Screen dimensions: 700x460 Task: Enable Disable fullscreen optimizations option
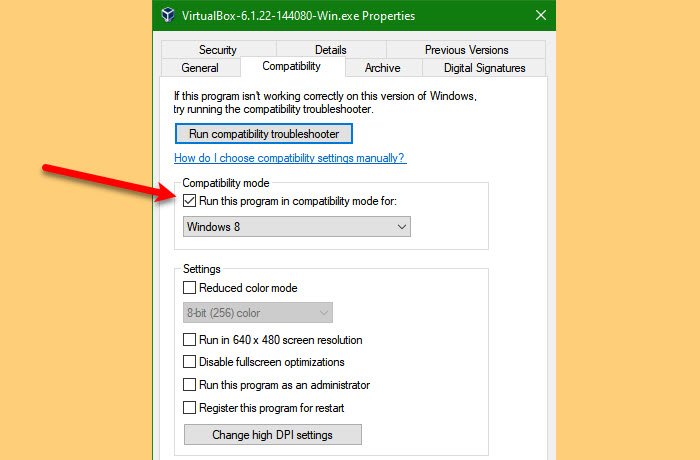pyautogui.click(x=189, y=362)
